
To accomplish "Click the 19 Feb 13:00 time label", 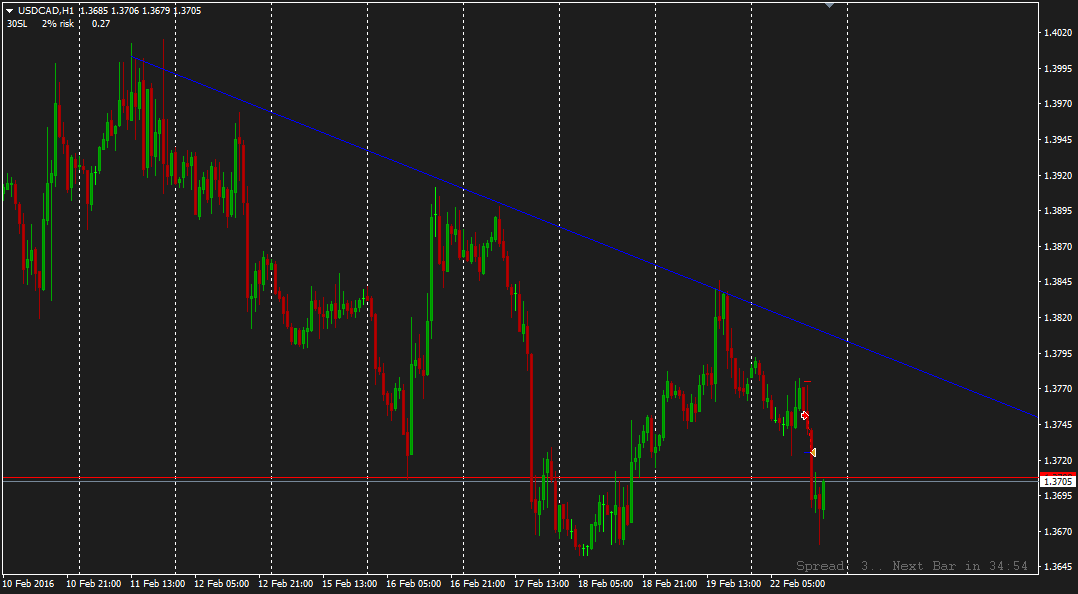I will click(x=734, y=584).
